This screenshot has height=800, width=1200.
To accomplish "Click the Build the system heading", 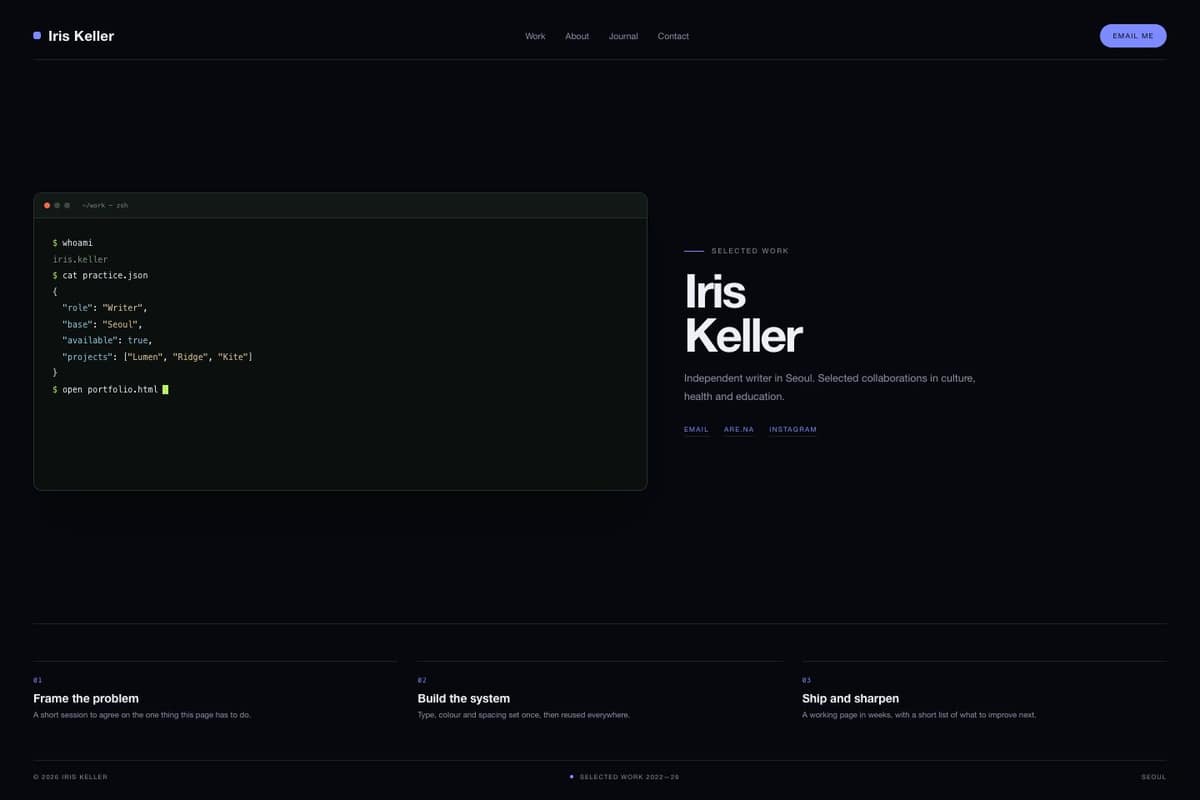I will pos(464,698).
